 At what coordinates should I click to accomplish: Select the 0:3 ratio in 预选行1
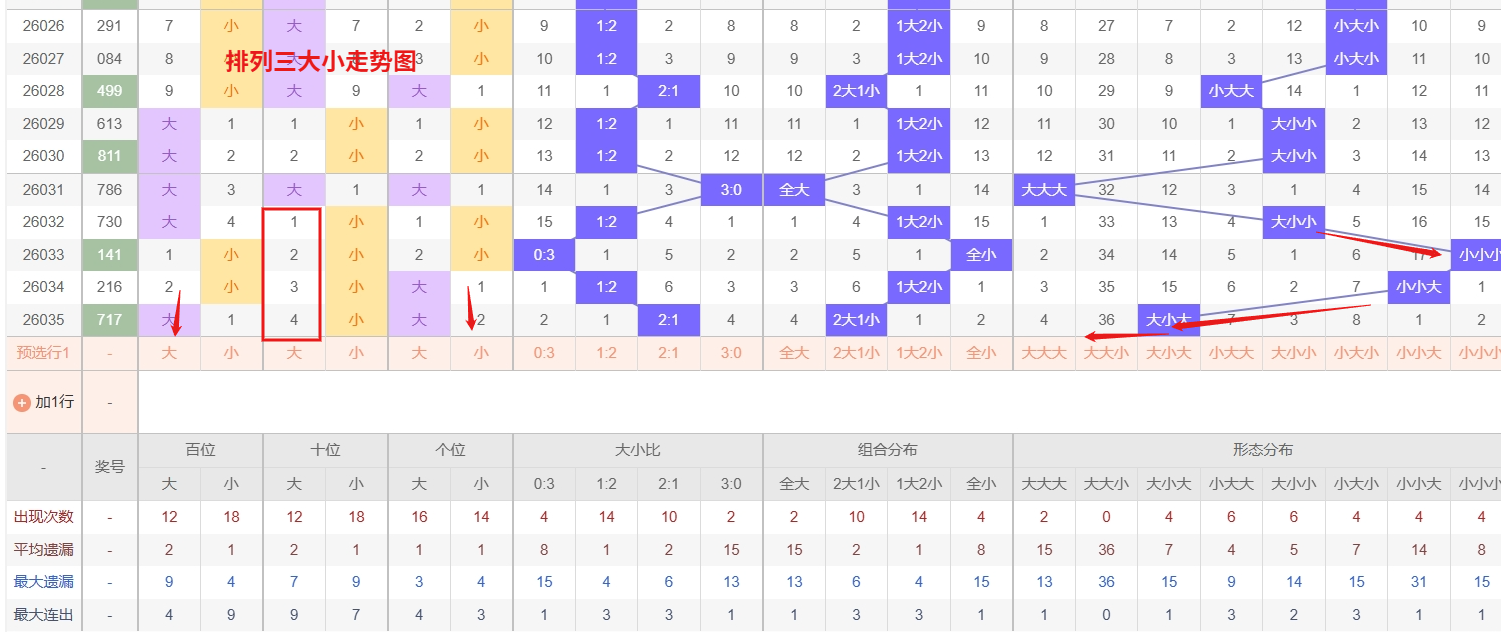[x=544, y=353]
